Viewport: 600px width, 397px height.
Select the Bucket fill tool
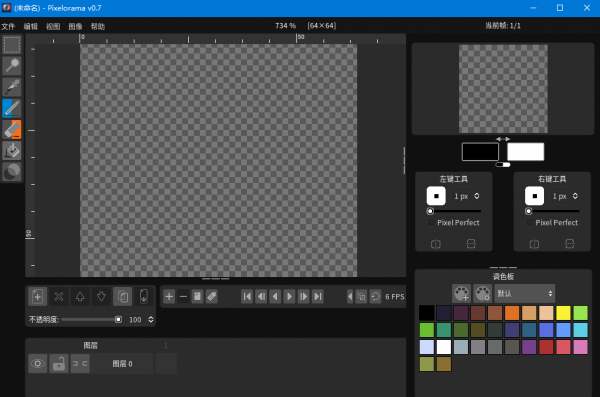coord(12,150)
